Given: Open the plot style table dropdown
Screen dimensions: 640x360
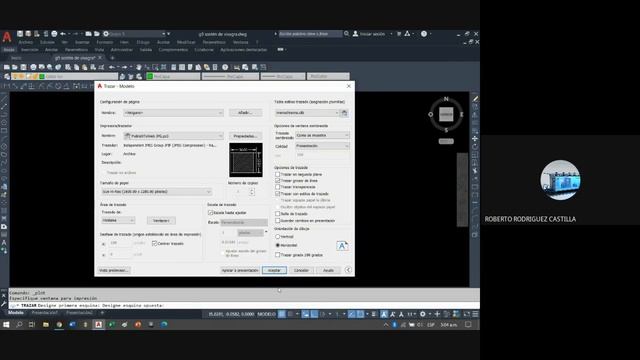Looking at the screenshot, I should tap(307, 113).
